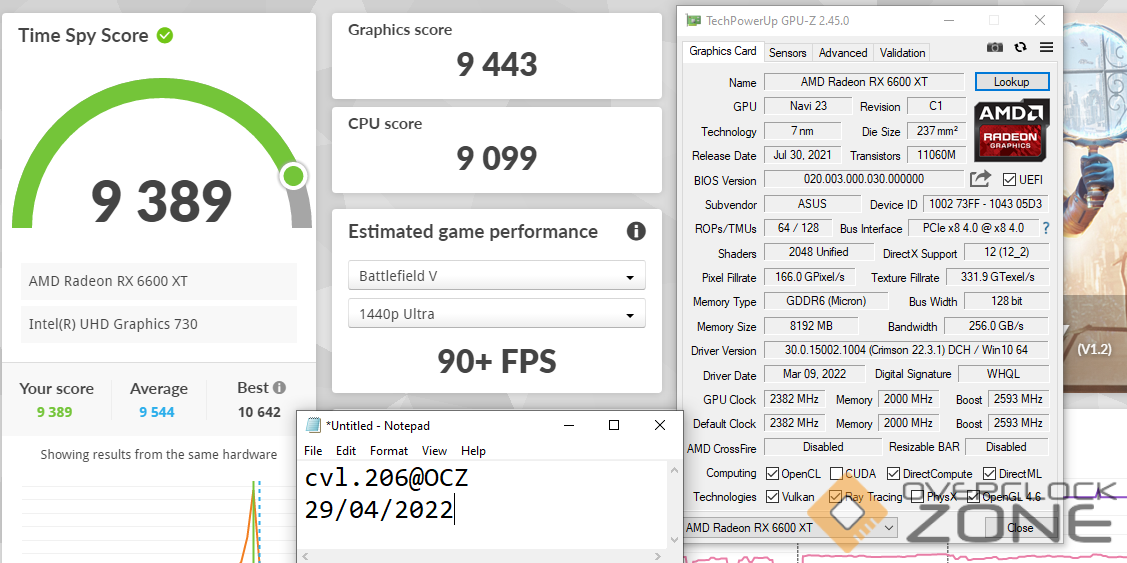Take a GPU-Z screenshot with camera icon
This screenshot has width=1127, height=563.
pyautogui.click(x=994, y=47)
